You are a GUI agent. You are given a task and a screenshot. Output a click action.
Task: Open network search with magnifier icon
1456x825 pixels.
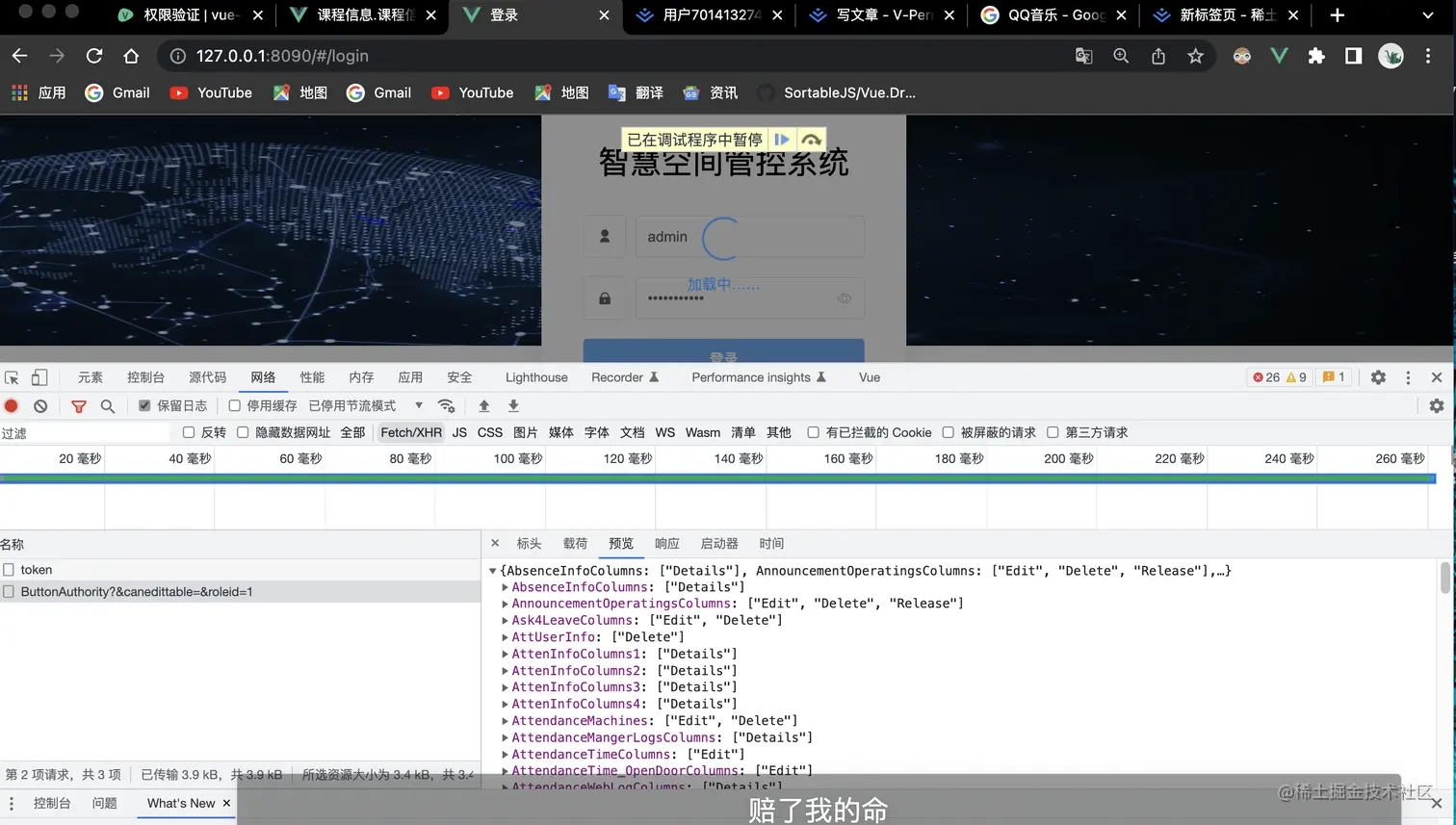106,405
